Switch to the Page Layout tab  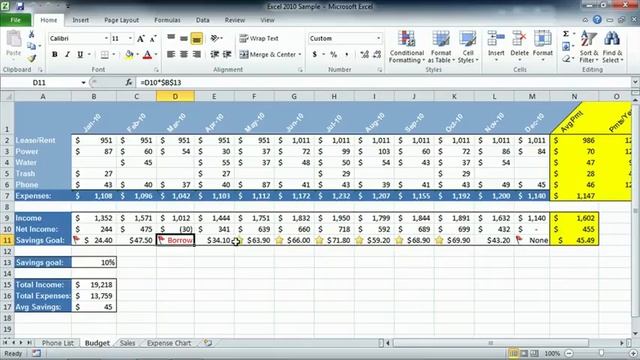tap(121, 20)
